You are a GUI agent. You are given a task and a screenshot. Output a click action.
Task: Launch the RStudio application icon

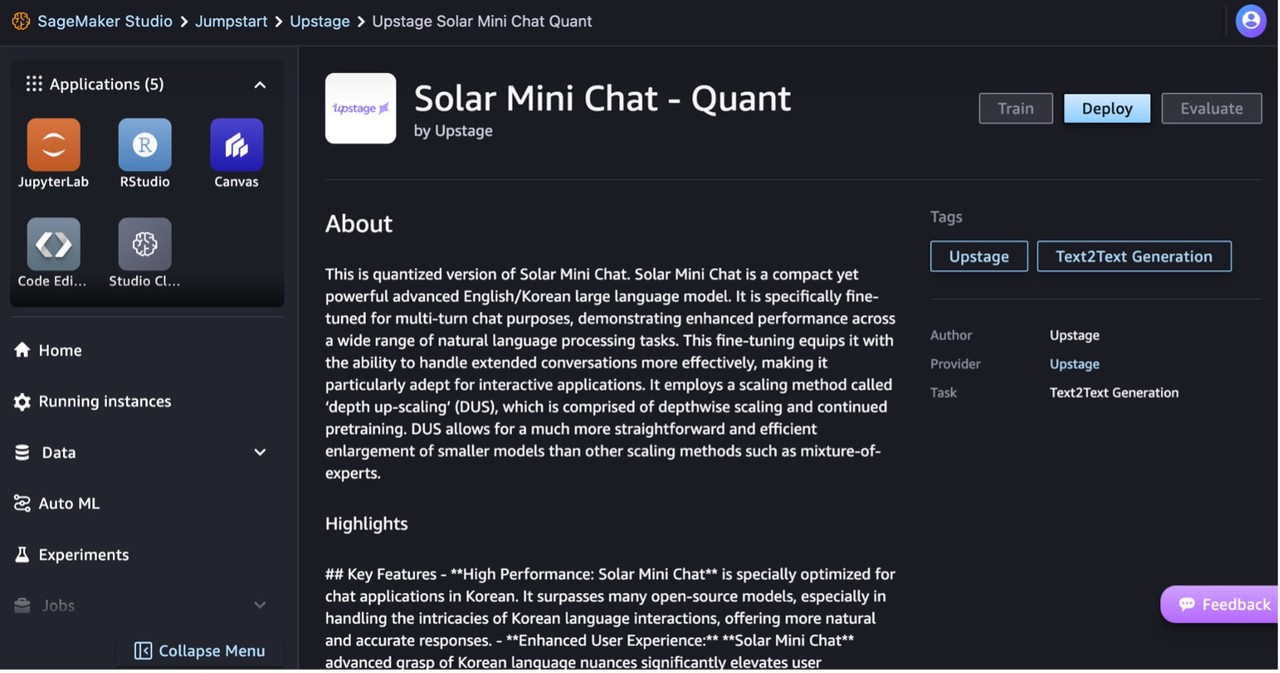coord(145,145)
